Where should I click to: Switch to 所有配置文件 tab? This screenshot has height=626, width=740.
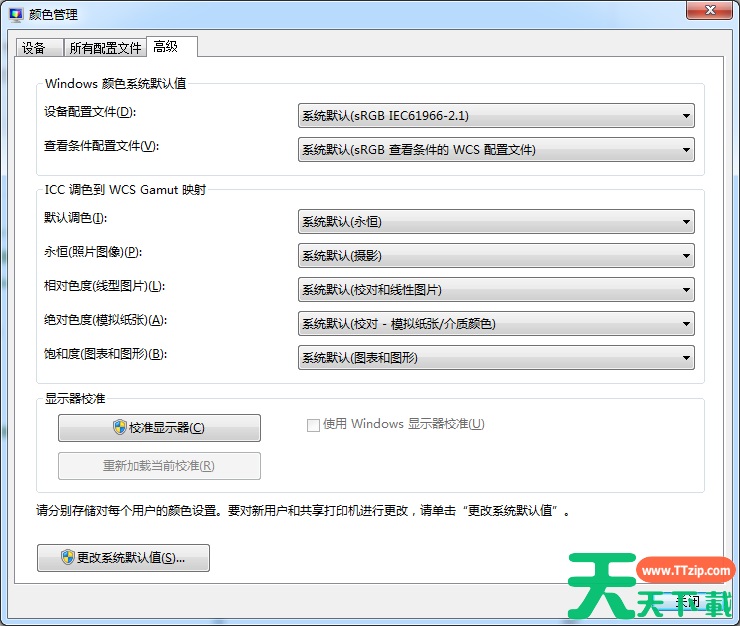coord(105,48)
